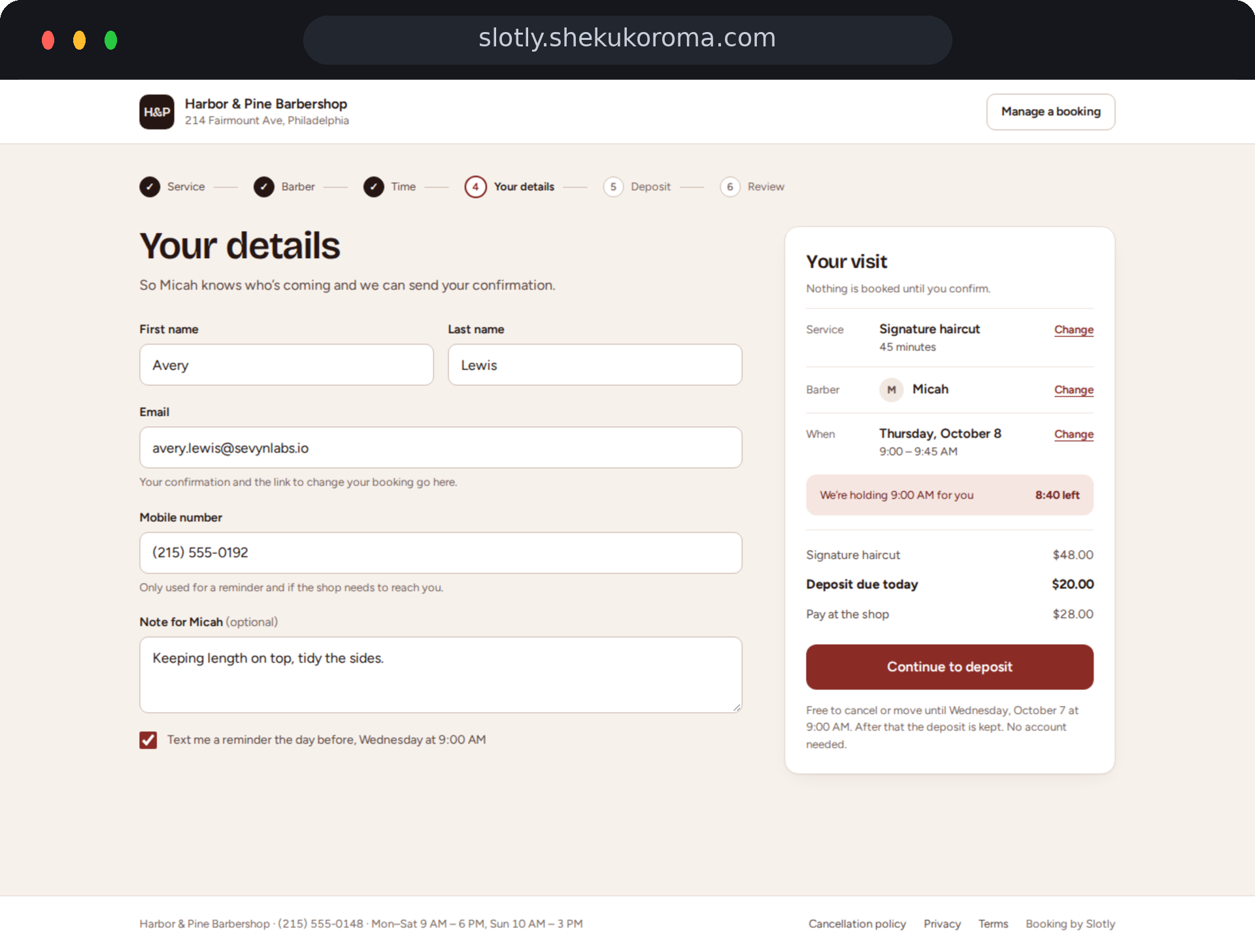Screen dimensions: 1255x952
Task: Open the Privacy link
Action: tap(942, 924)
